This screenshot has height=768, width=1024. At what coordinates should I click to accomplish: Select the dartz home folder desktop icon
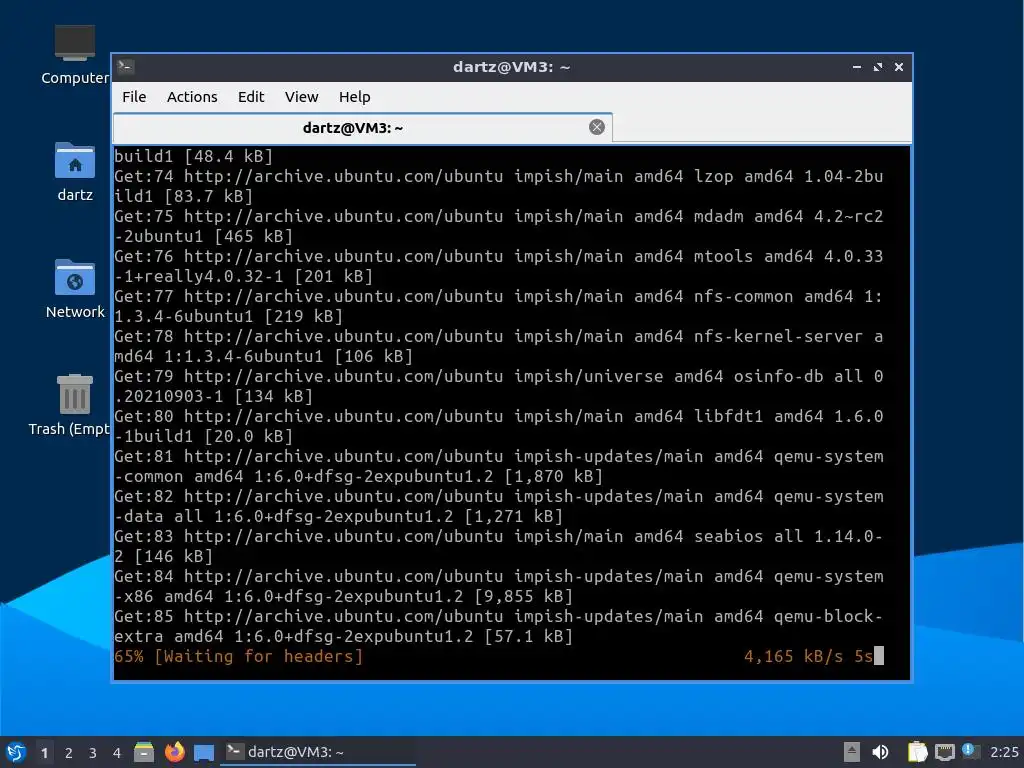[x=74, y=172]
